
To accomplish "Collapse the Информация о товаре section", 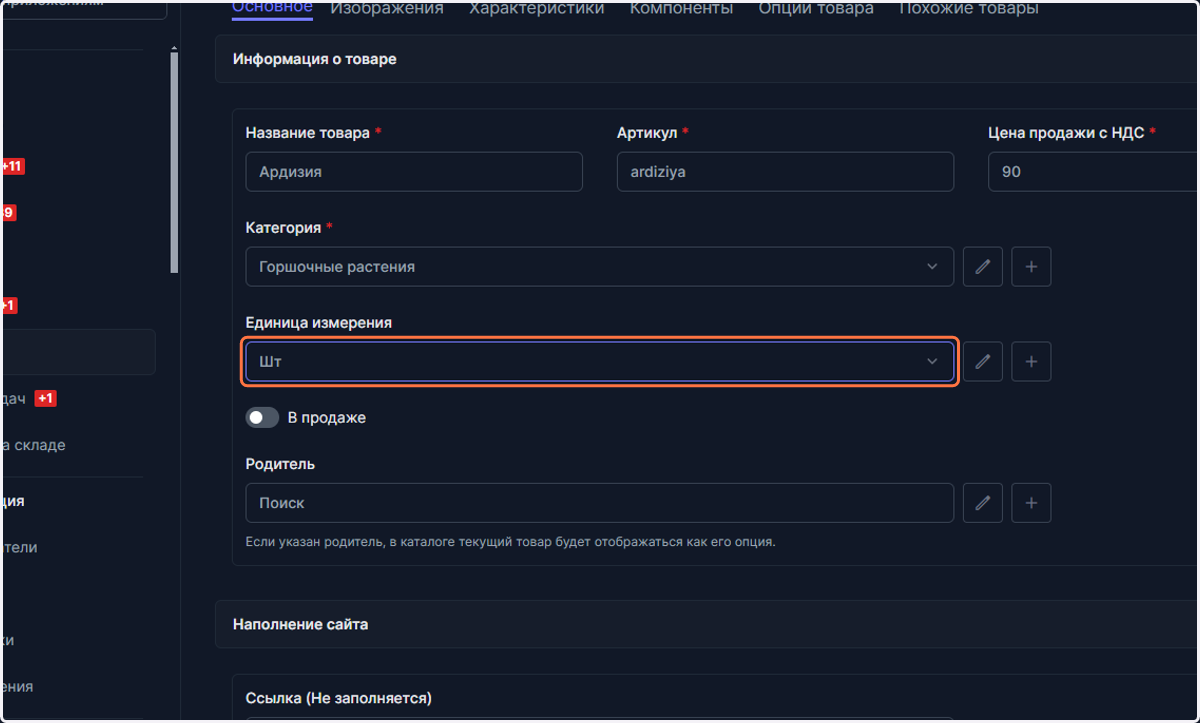I will (x=707, y=59).
